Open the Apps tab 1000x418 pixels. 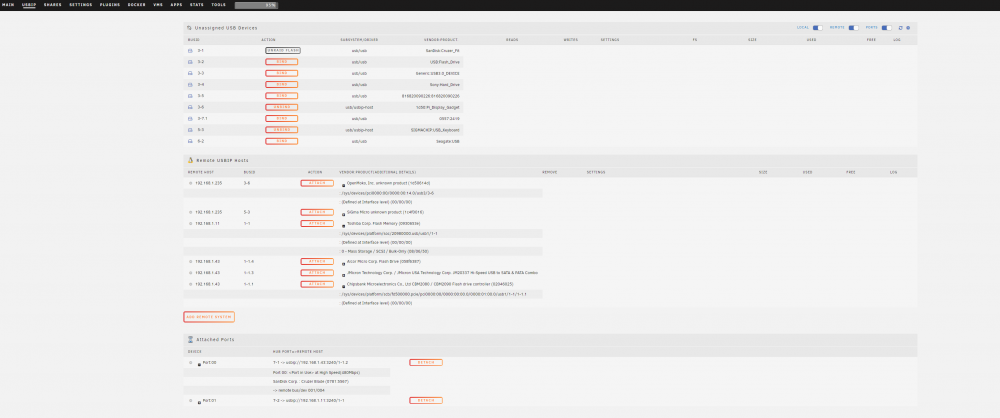[x=177, y=5]
